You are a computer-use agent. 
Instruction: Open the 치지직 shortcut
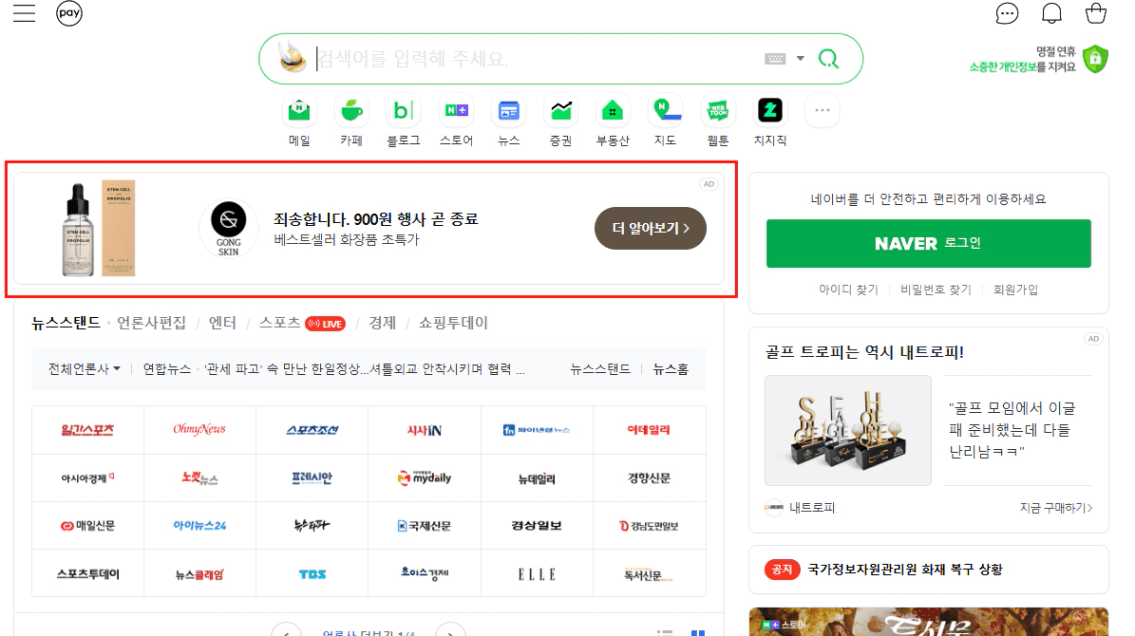tap(769, 120)
